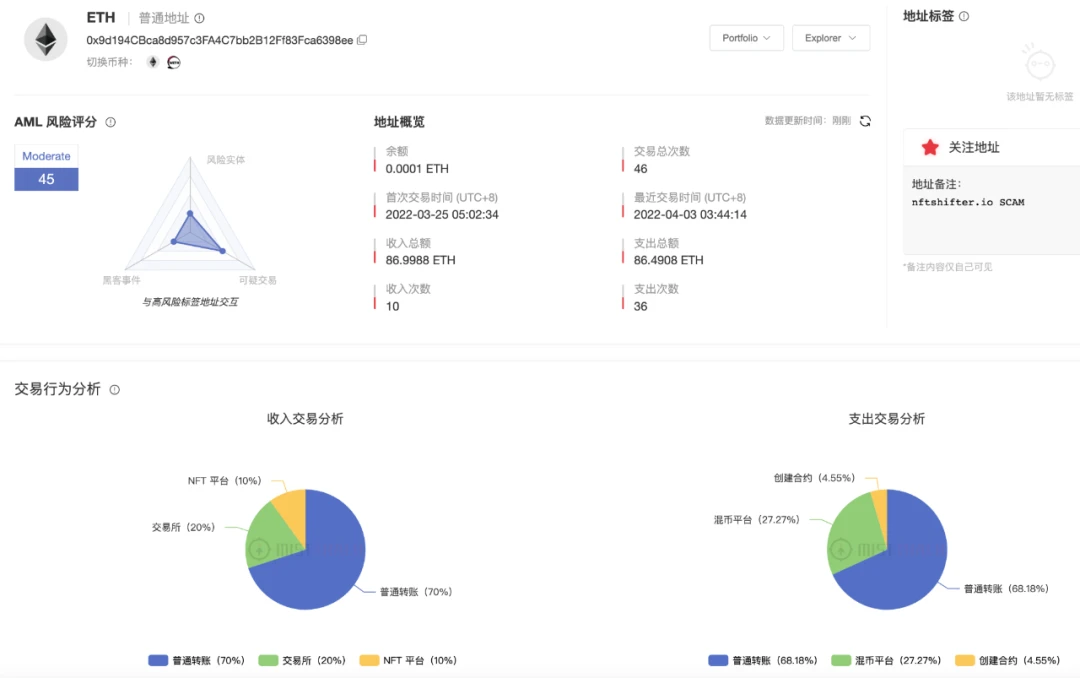Click the 交易所 (20%) pie label
Screen dimensions: 1080x678
183,527
